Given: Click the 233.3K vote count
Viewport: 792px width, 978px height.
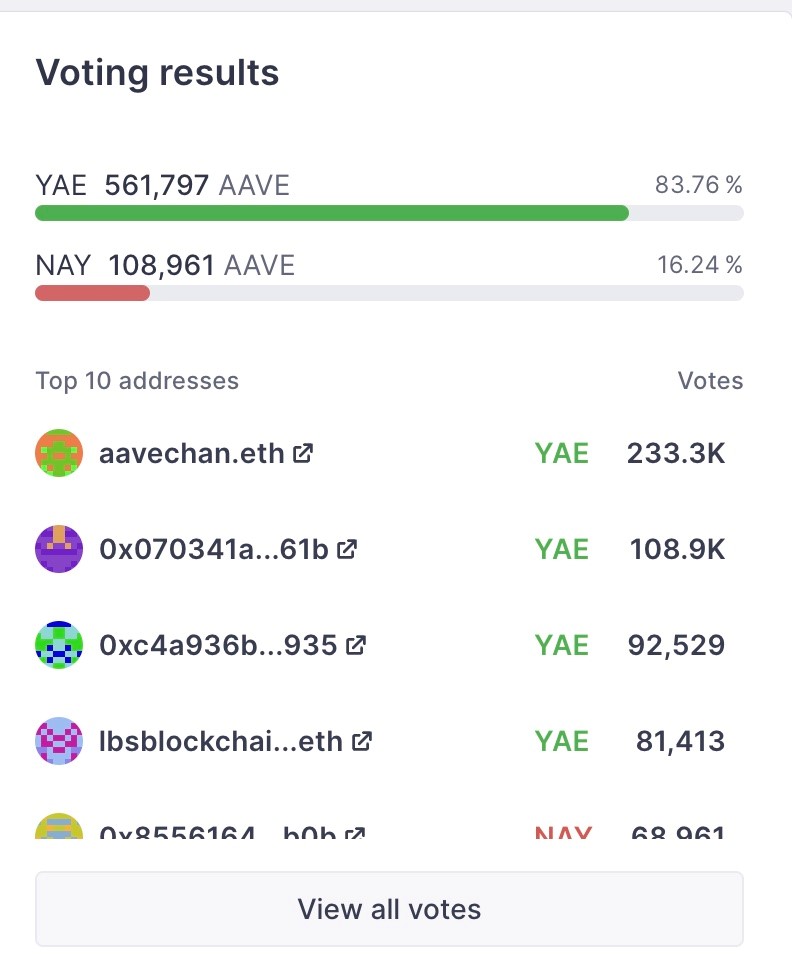Looking at the screenshot, I should (676, 453).
